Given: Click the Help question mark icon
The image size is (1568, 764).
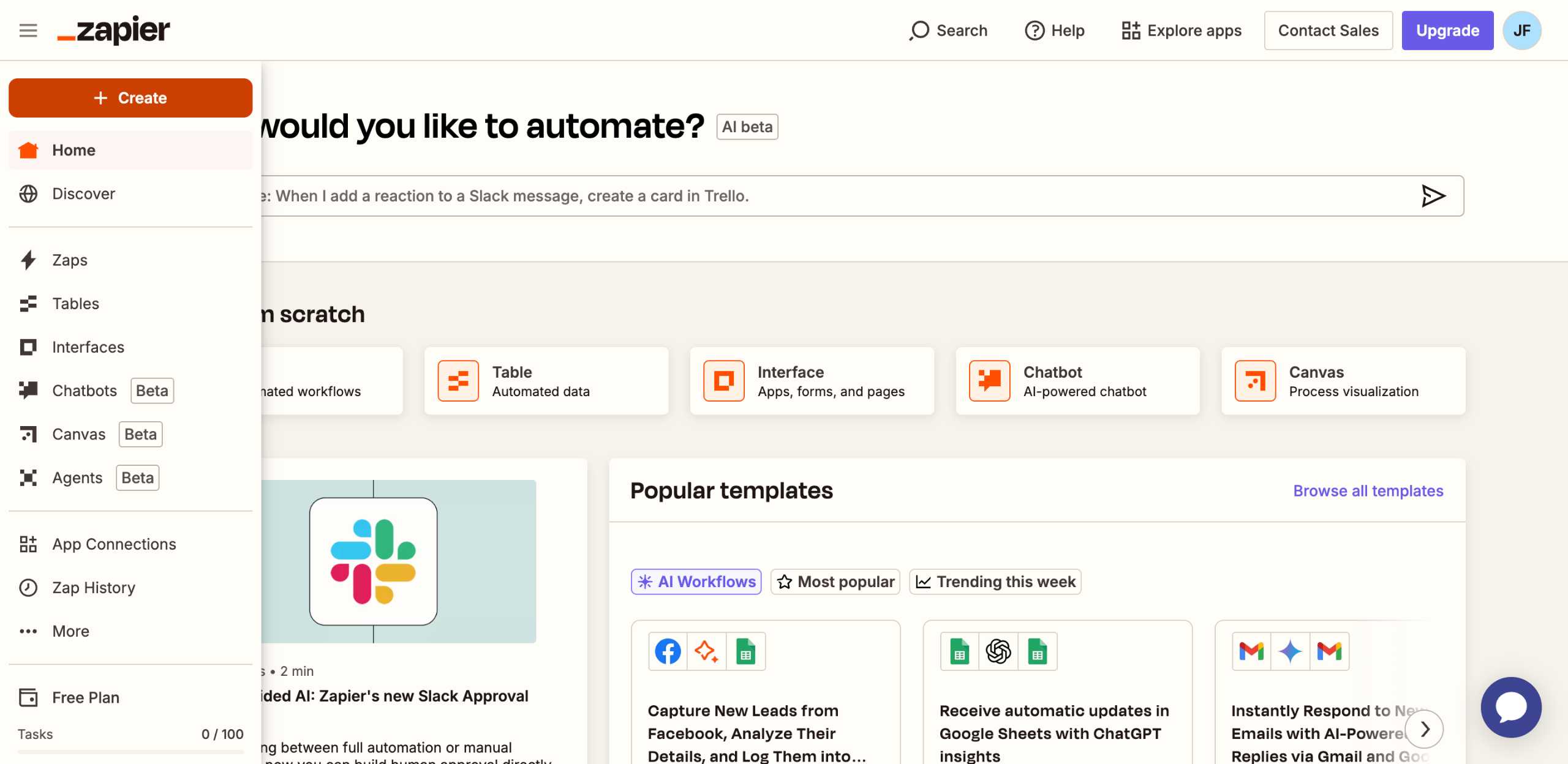Looking at the screenshot, I should (1035, 31).
